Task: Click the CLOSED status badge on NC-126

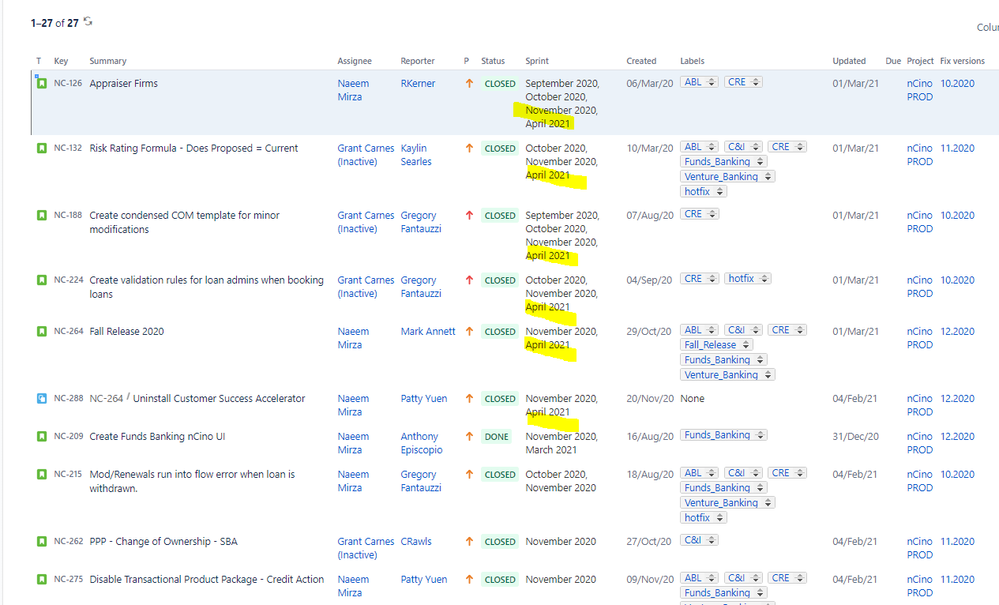Action: (500, 83)
